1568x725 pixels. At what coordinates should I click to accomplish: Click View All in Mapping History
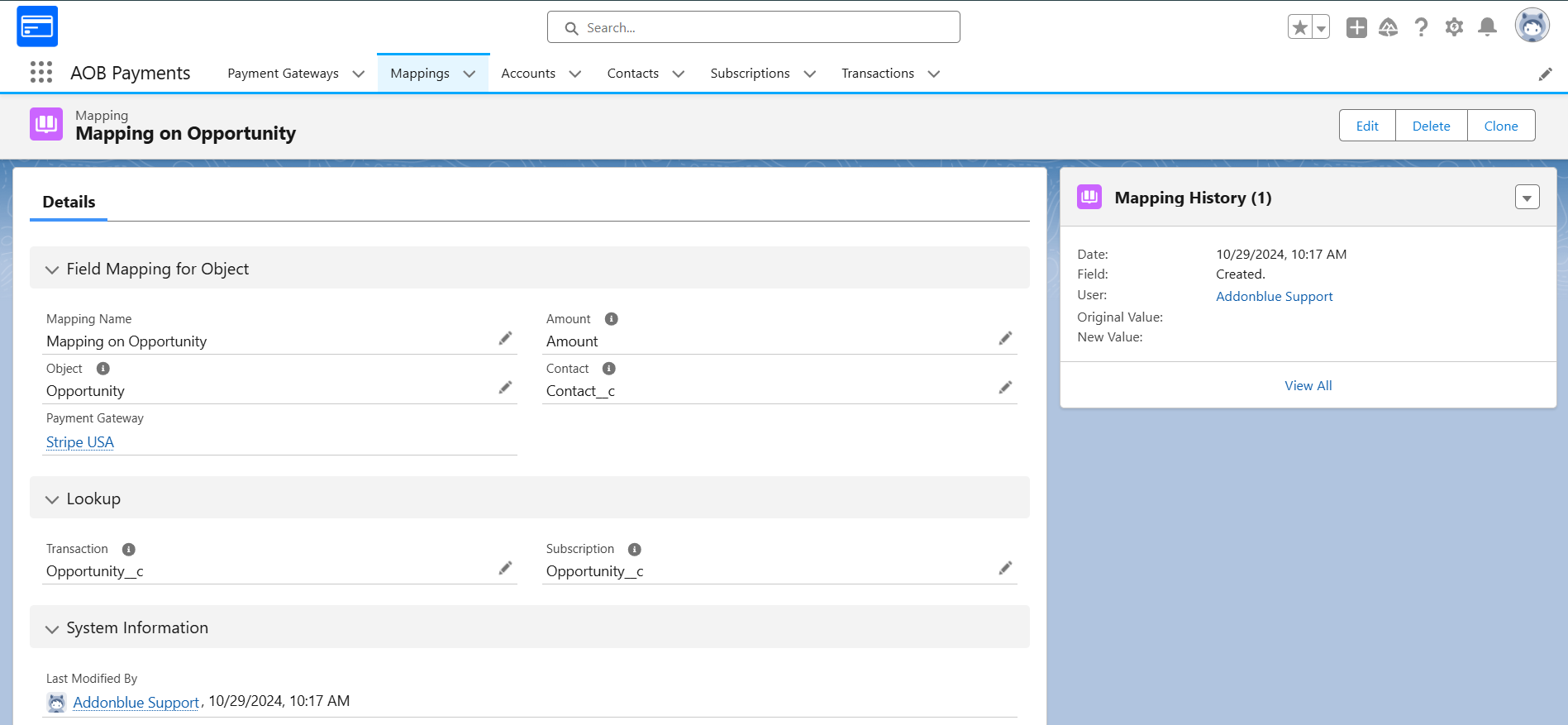pos(1308,385)
